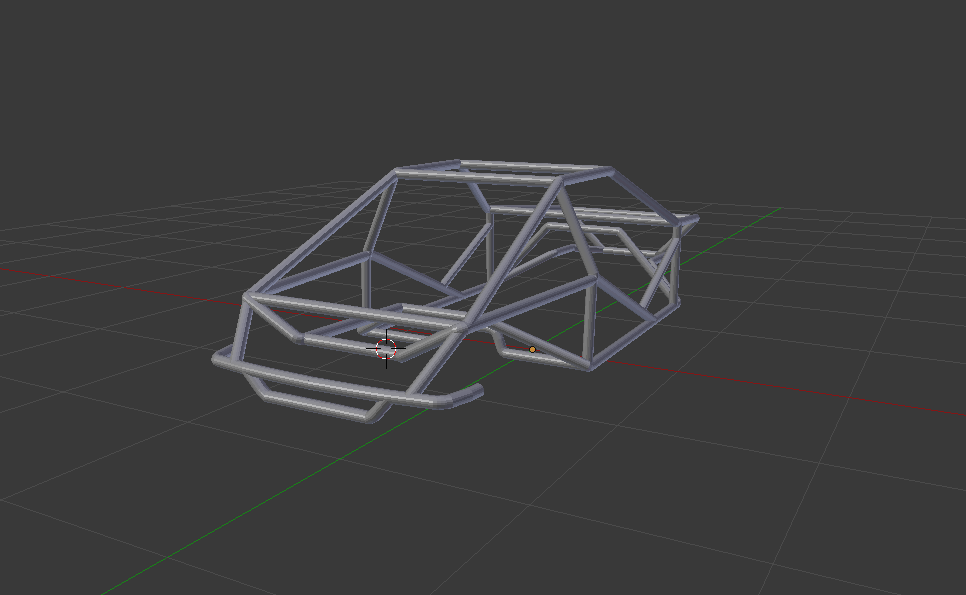Viewport: 966px width, 595px height.
Task: Click the roof tubes of the roll cage
Action: click(x=504, y=172)
